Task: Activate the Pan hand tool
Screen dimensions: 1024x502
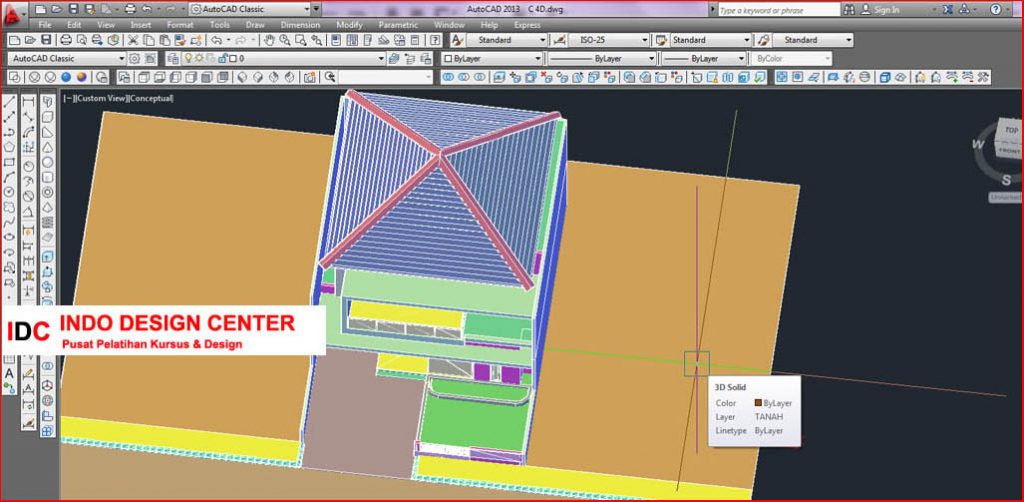Action: 270,40
